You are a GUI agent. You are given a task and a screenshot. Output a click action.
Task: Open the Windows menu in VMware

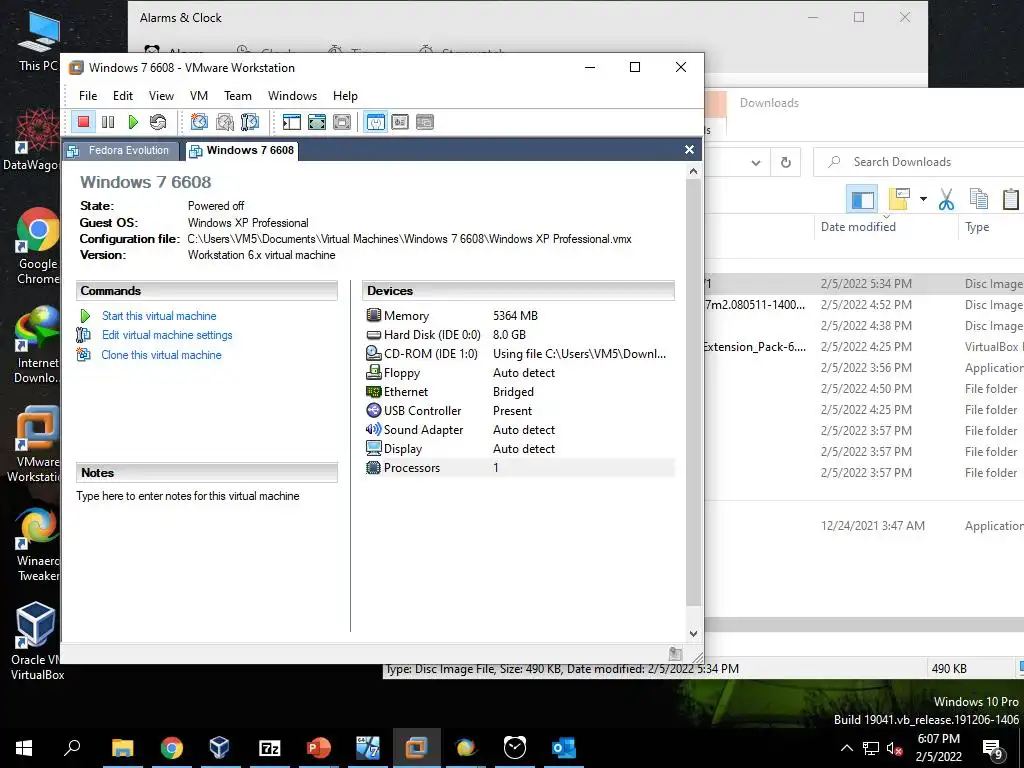click(x=293, y=96)
